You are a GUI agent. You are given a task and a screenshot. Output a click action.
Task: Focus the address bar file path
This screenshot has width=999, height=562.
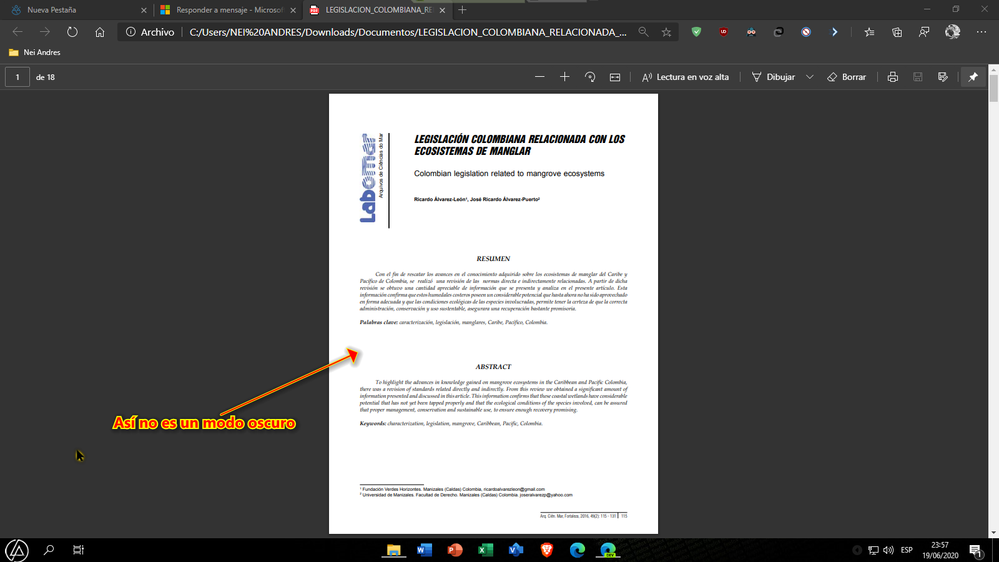pos(408,32)
